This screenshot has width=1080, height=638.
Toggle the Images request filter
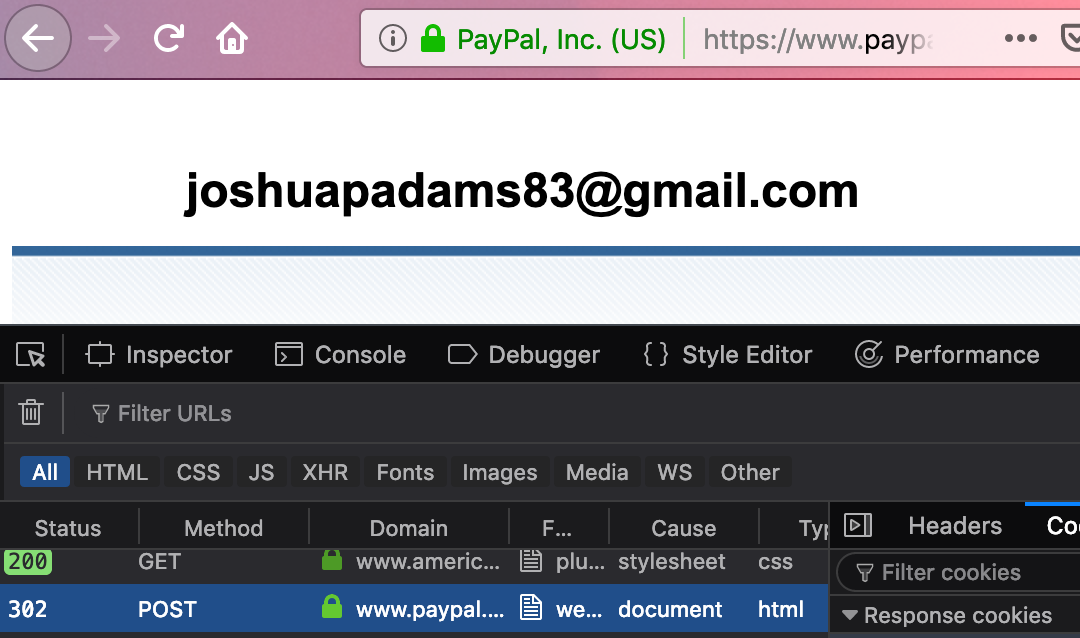(499, 472)
